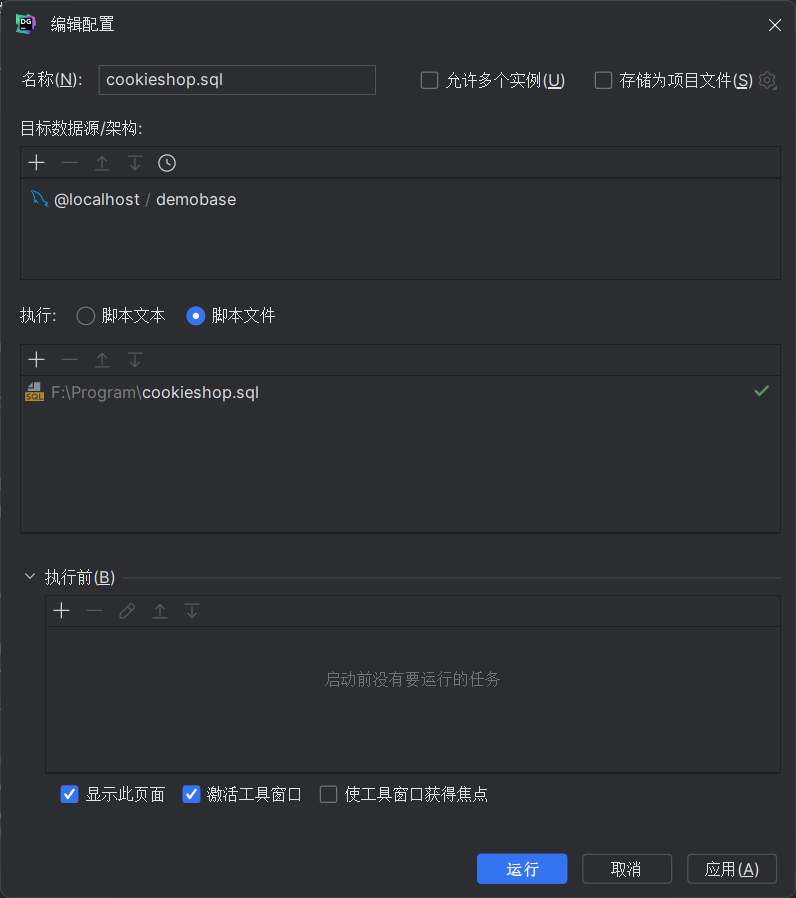Select the 脚本文本 radio button
Image resolution: width=796 pixels, height=898 pixels.
[85, 315]
